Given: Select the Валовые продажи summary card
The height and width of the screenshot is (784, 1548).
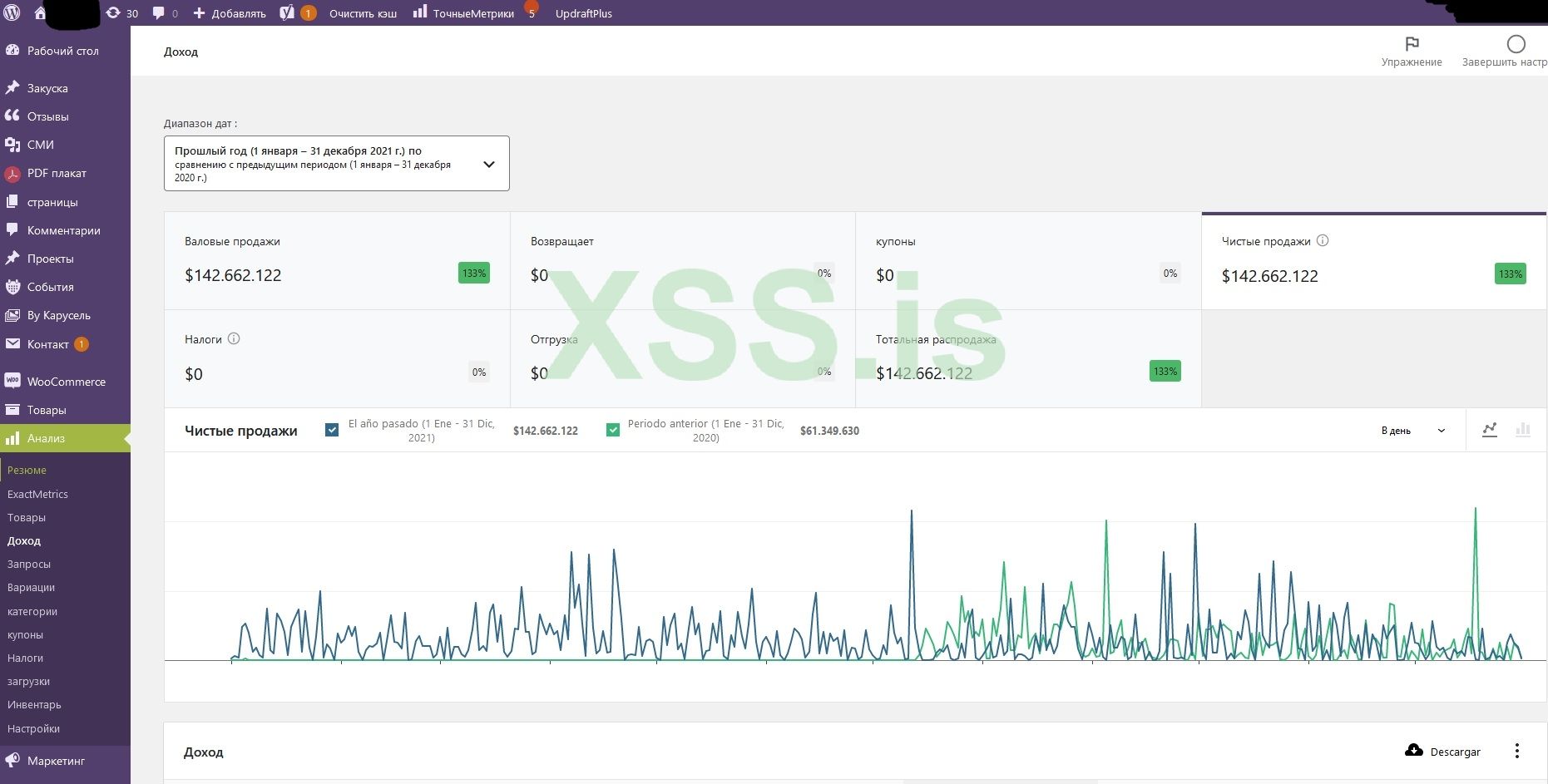Looking at the screenshot, I should [337, 261].
